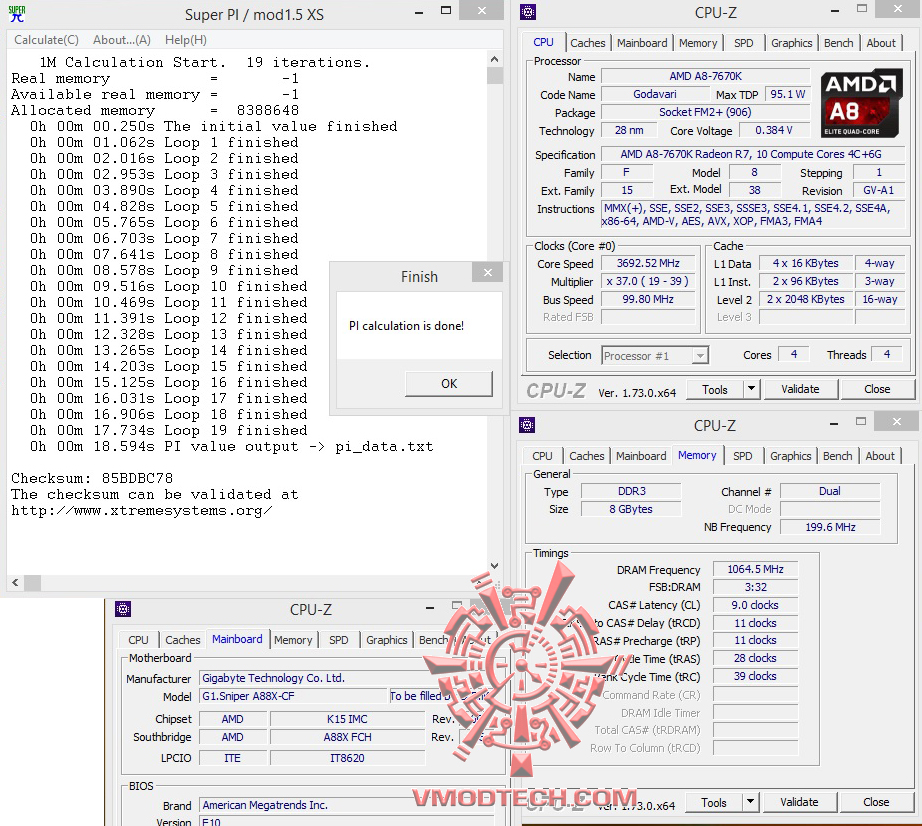The image size is (922, 826).
Task: Open Graphics tab in Mainboard CPU-Z window
Action: 386,640
